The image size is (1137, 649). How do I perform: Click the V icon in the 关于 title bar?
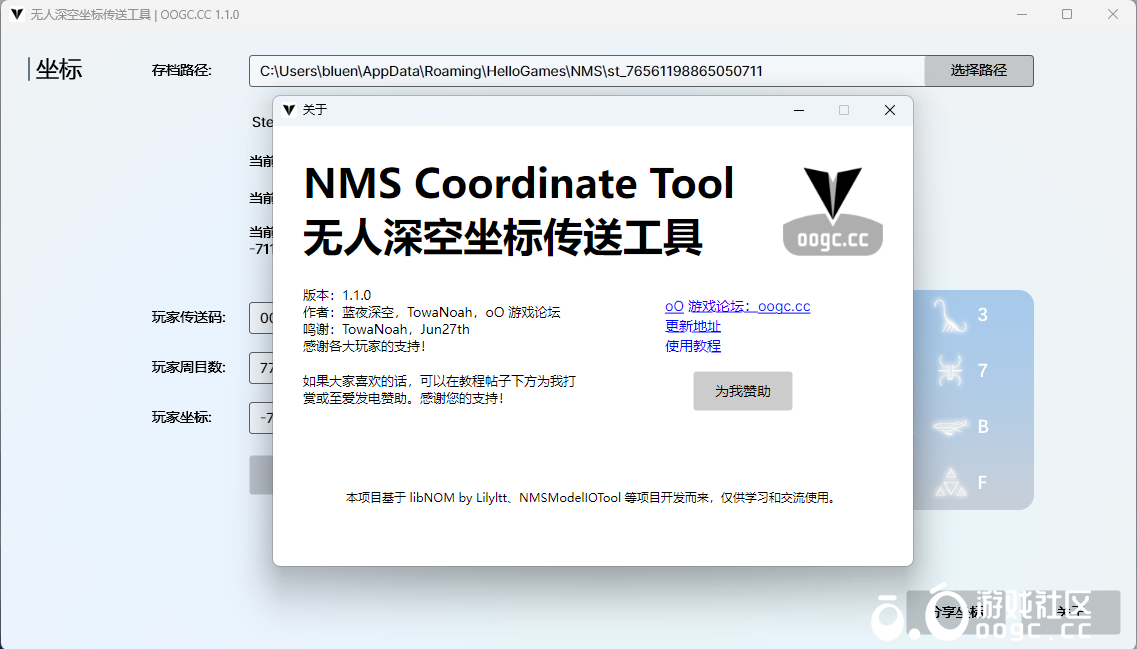[289, 110]
